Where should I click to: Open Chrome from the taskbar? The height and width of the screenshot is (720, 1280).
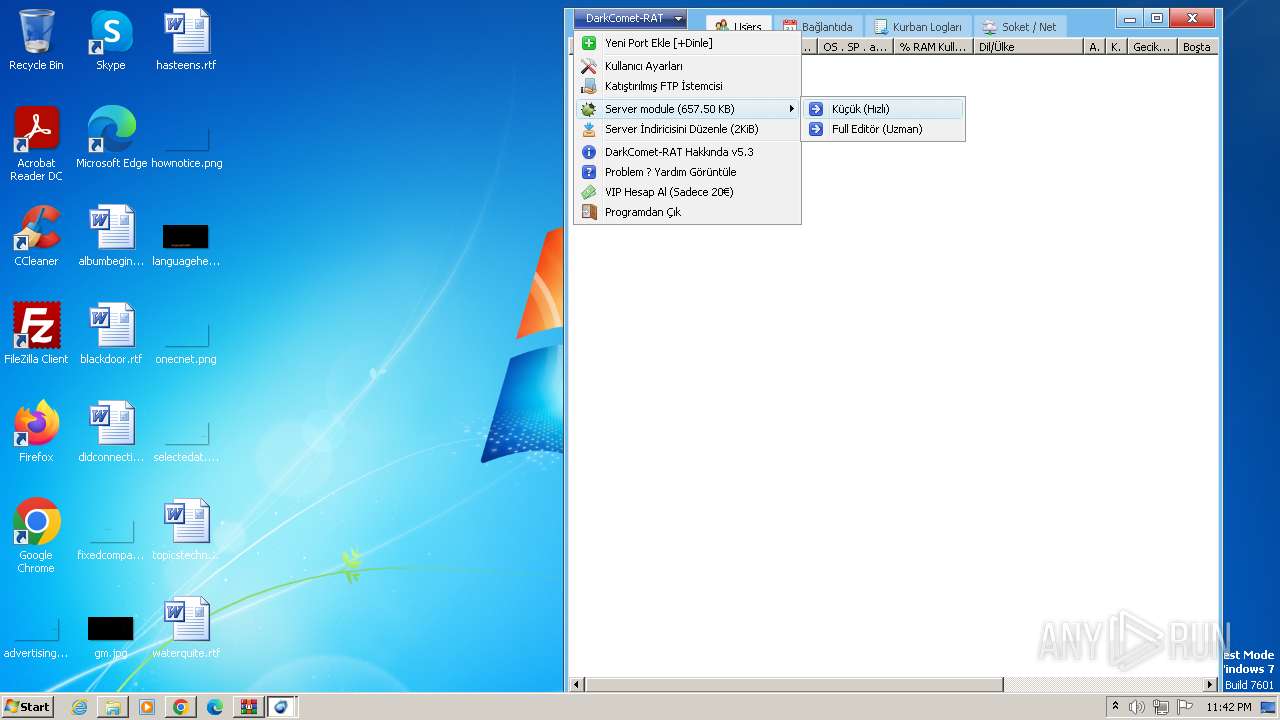(180, 707)
